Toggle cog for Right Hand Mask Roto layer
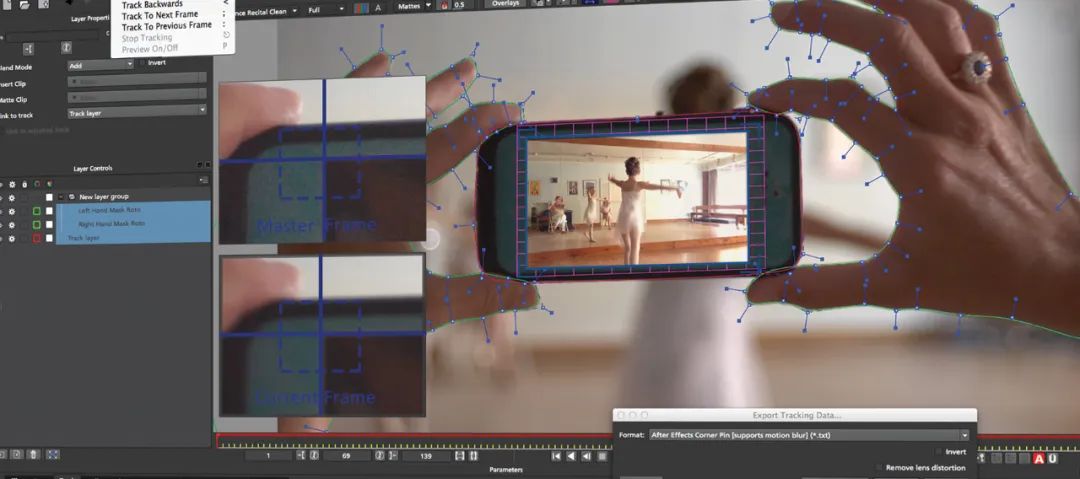Screen dimensions: 1080x479 (12, 225)
